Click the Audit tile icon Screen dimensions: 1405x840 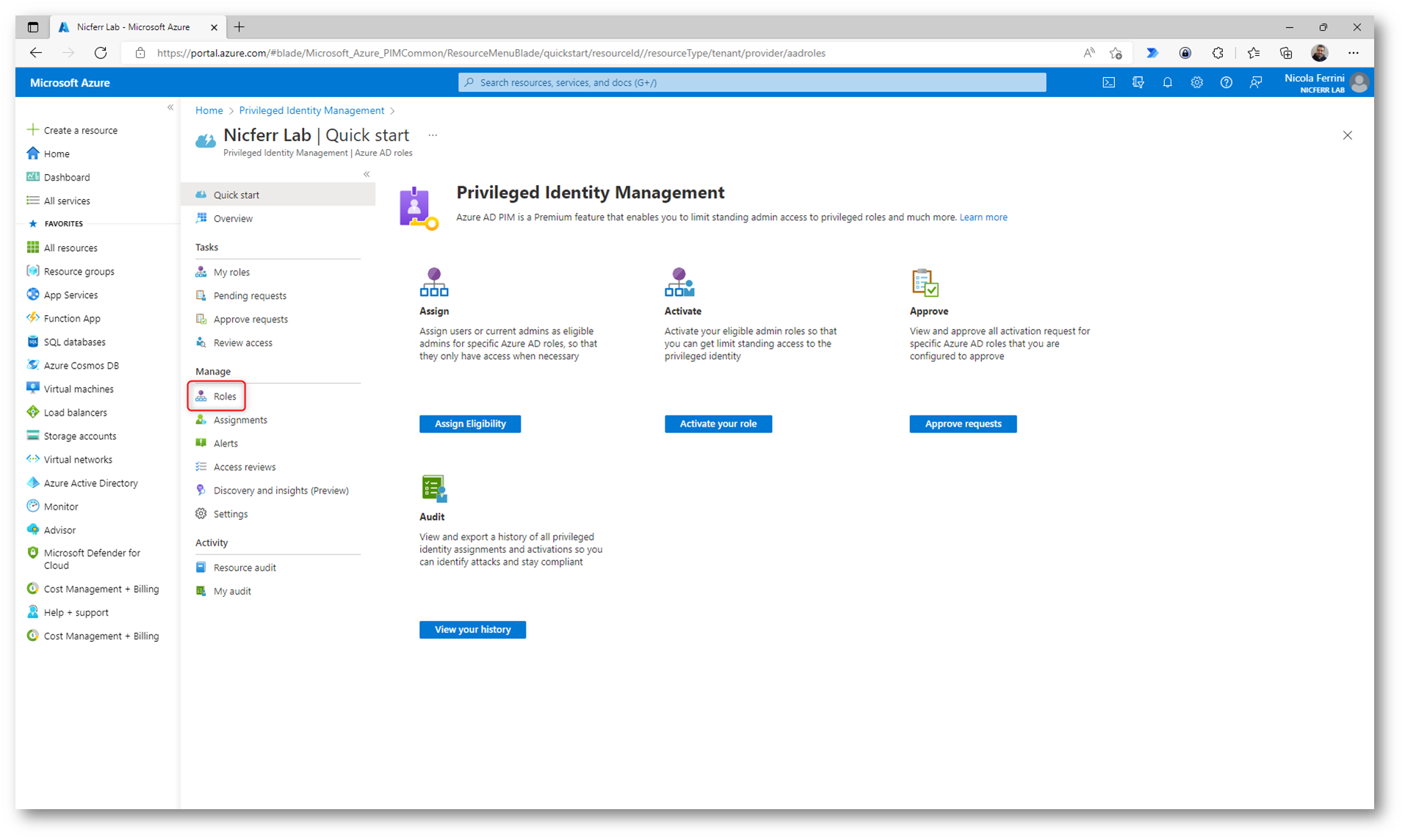434,488
